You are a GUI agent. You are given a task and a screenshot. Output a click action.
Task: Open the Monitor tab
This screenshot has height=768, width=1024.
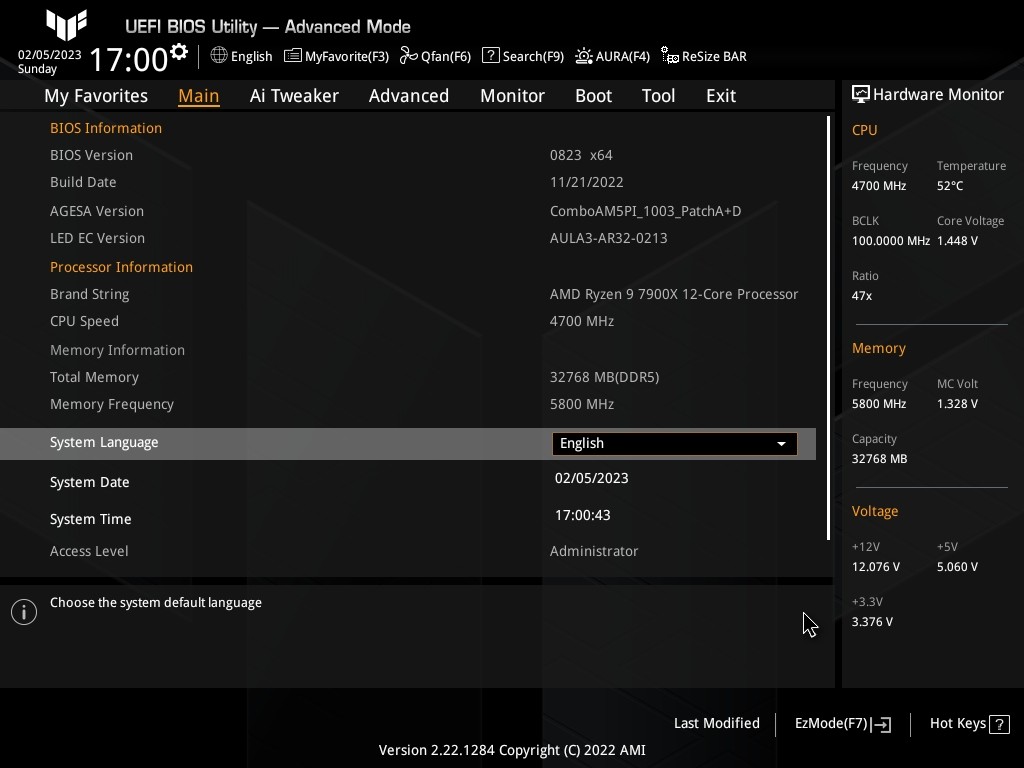pos(512,96)
